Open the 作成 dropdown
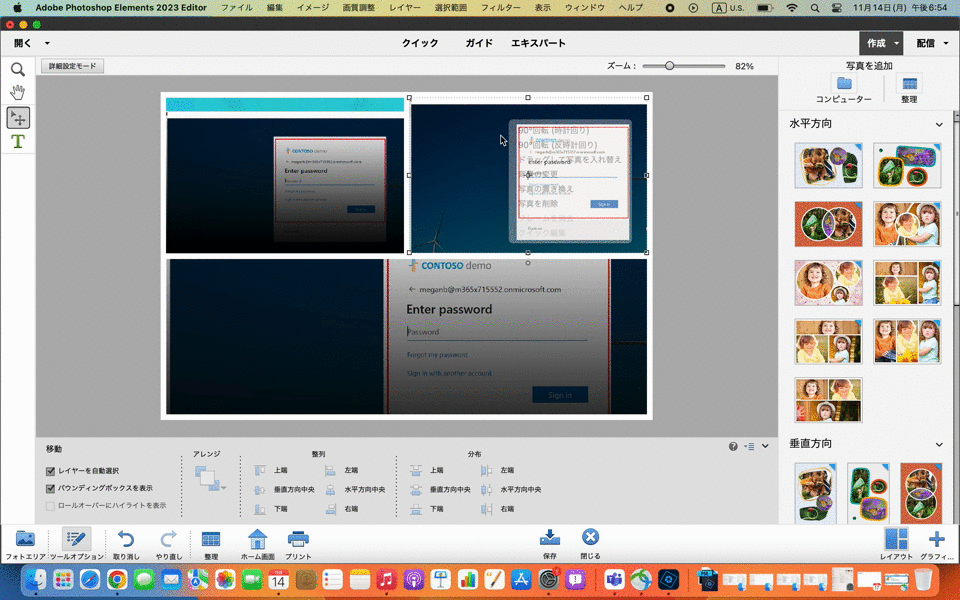Screen dimensions: 960x600 [x=881, y=43]
